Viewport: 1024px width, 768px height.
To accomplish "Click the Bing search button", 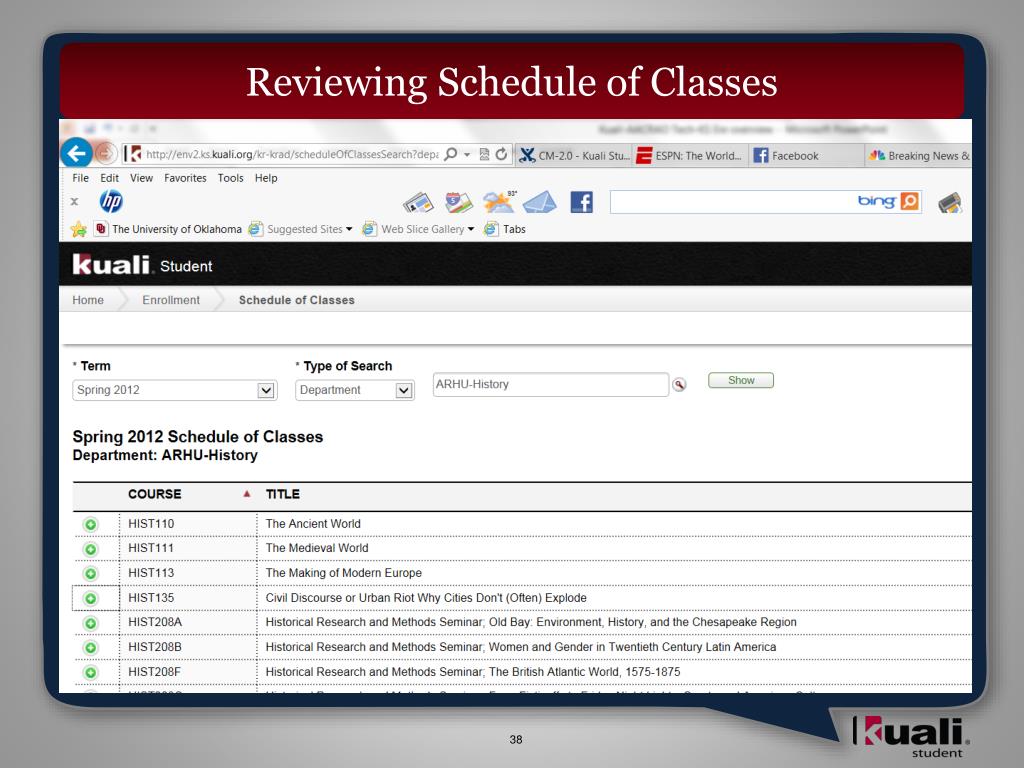I will click(910, 201).
